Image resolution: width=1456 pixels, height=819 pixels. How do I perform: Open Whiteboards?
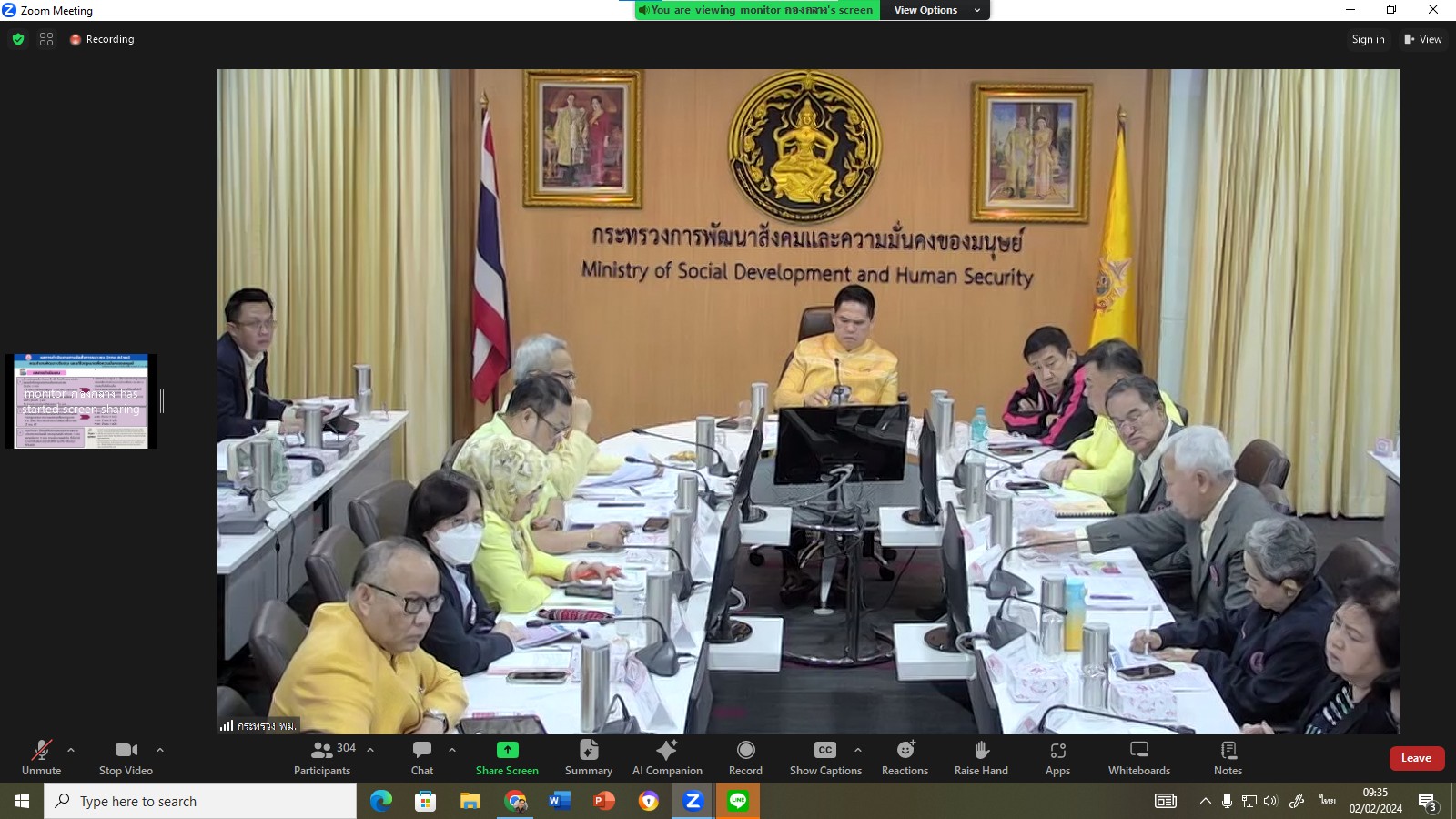click(1139, 758)
